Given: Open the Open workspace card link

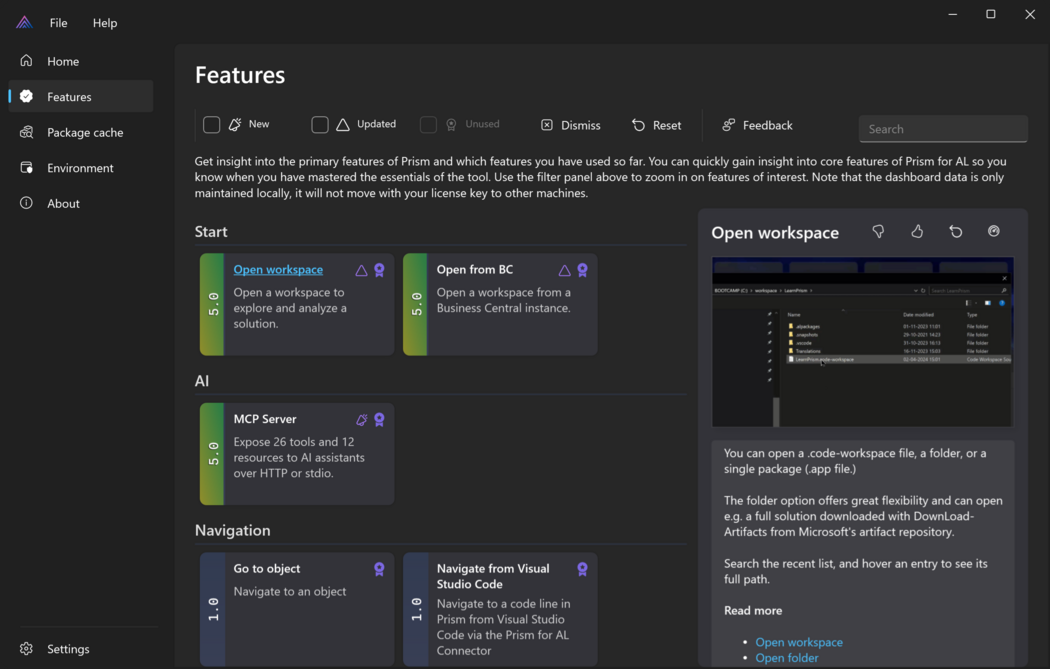Looking at the screenshot, I should tap(278, 269).
